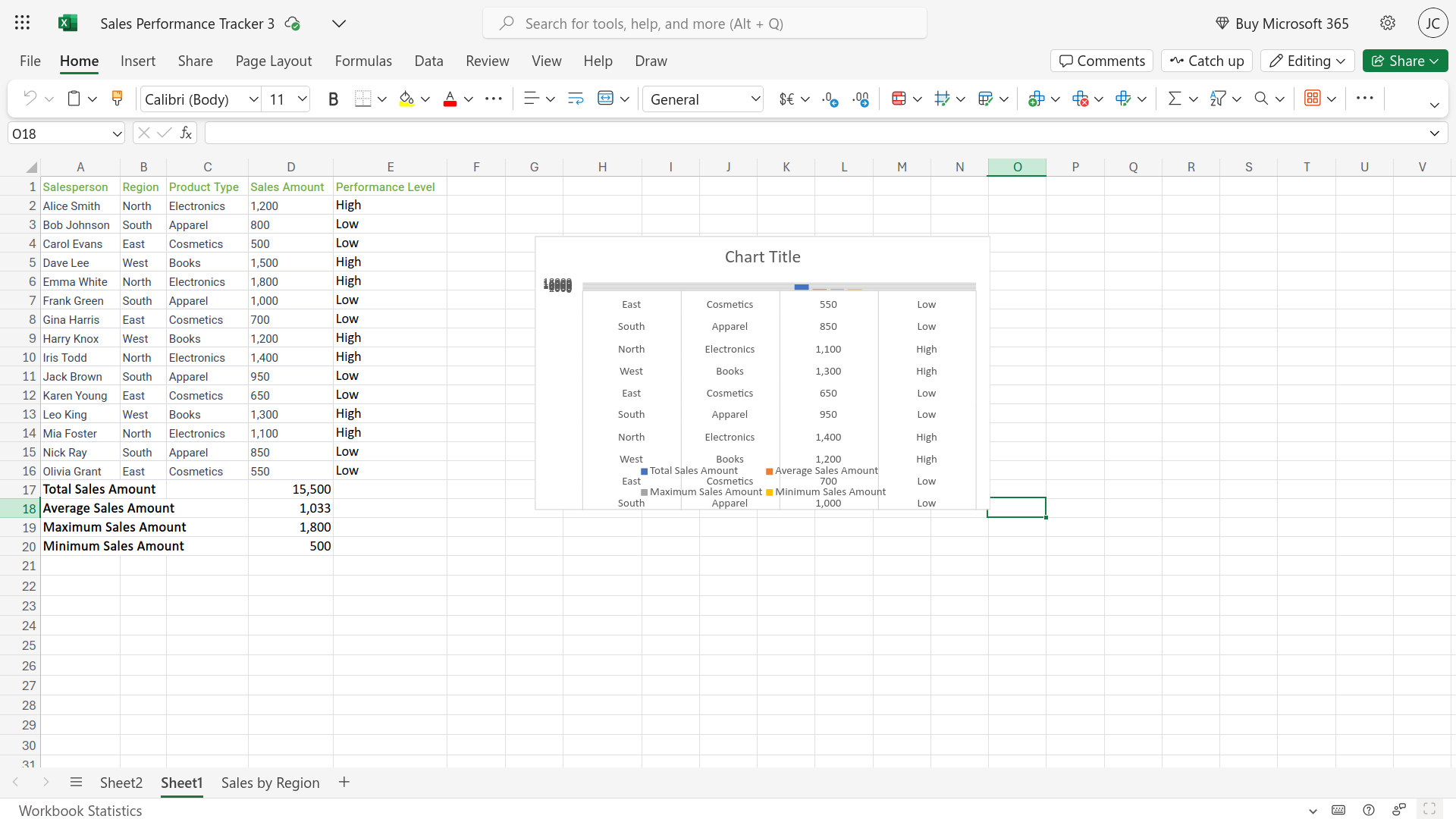Click the Format Painter icon
This screenshot has width=1456, height=819.
(117, 99)
